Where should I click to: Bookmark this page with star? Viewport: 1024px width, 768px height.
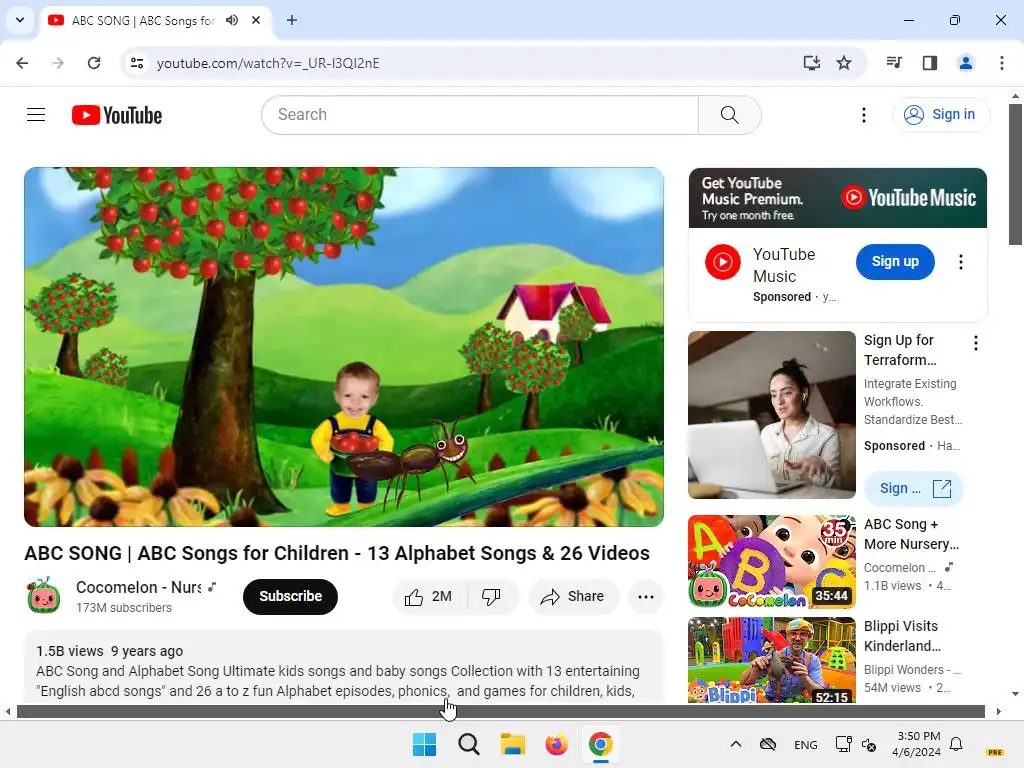[x=844, y=63]
